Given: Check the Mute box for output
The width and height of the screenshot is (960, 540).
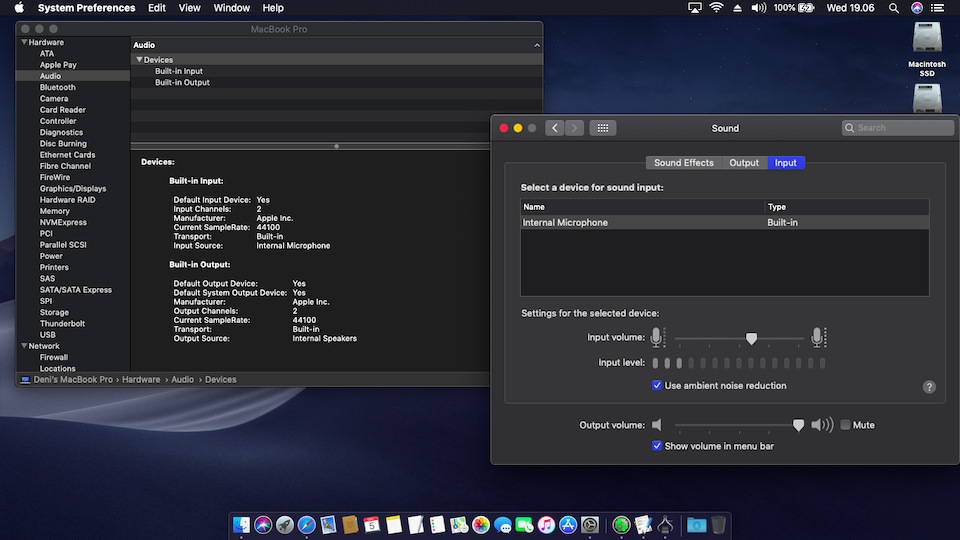Looking at the screenshot, I should (846, 425).
